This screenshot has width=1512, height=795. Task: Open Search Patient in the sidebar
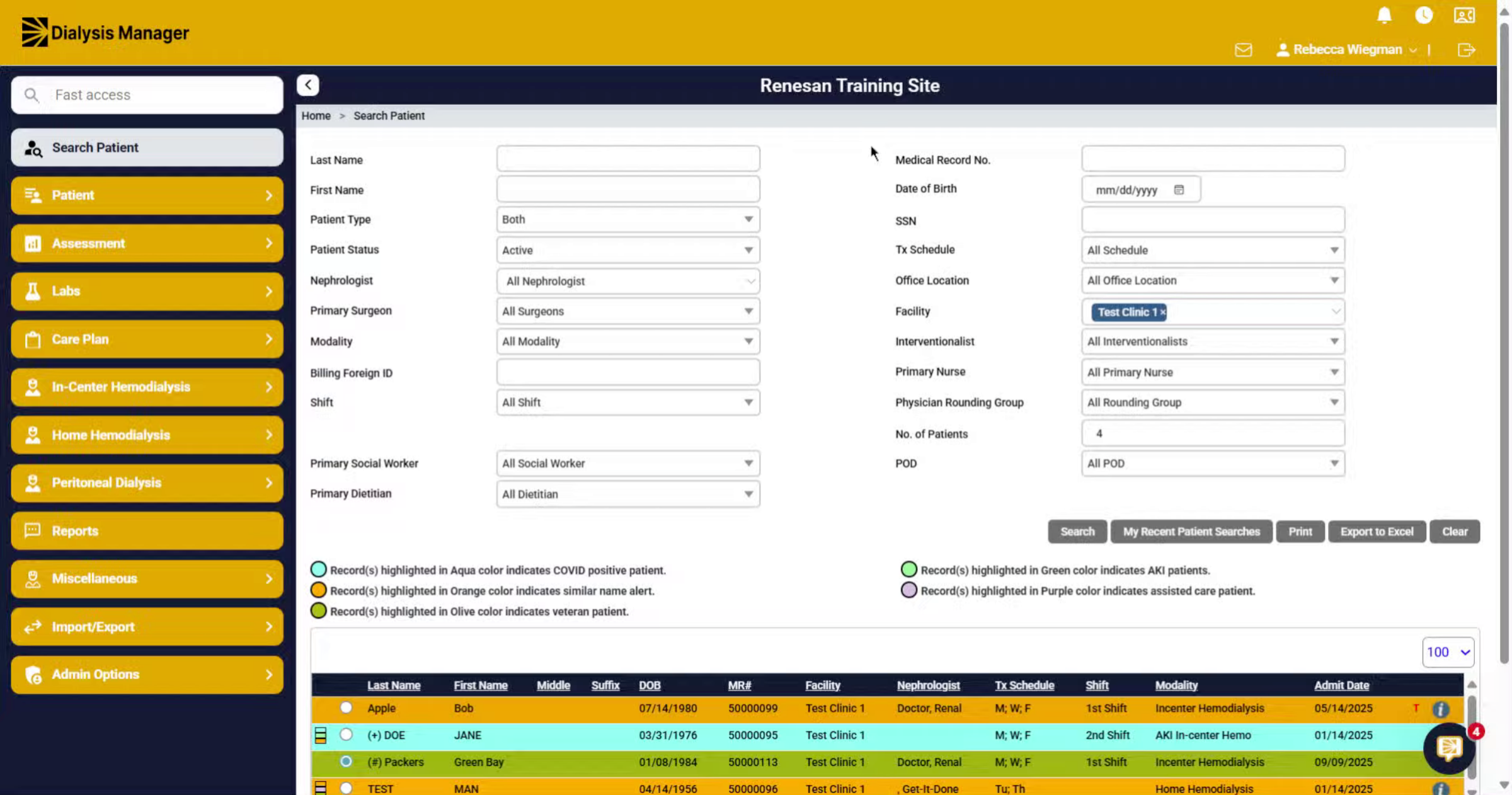coord(147,147)
